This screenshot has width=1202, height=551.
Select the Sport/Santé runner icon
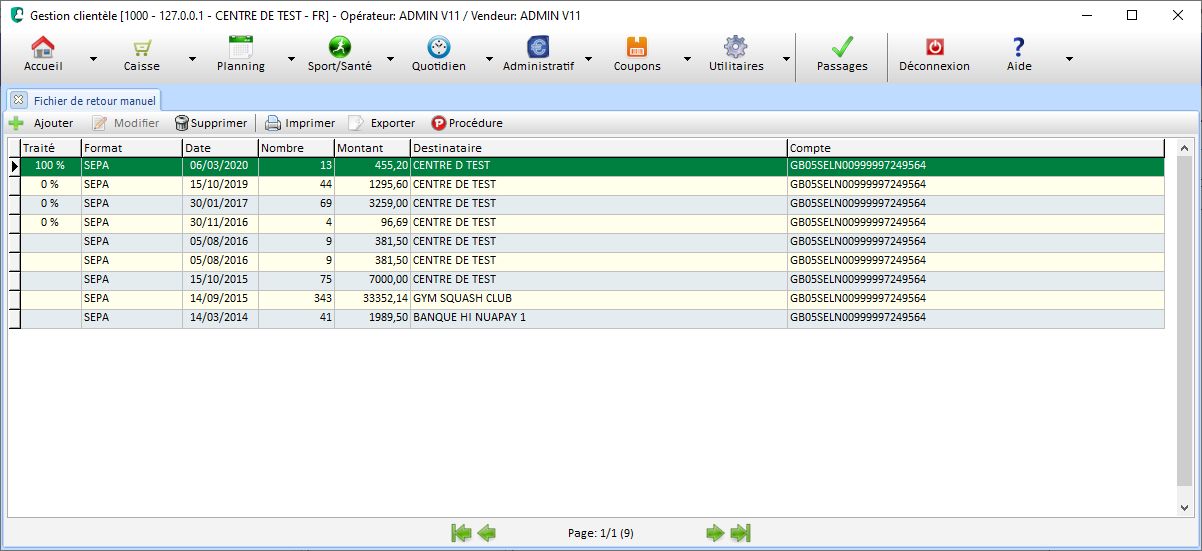(339, 48)
